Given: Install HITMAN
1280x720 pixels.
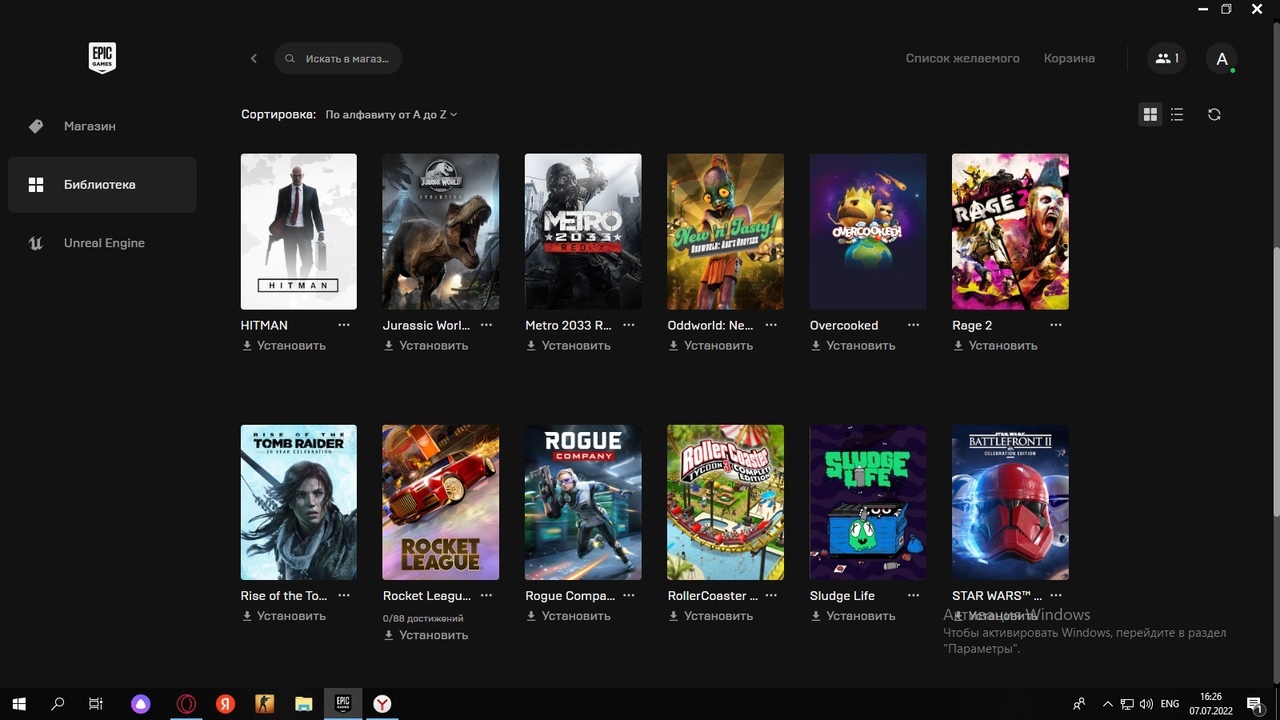Looking at the screenshot, I should [284, 346].
